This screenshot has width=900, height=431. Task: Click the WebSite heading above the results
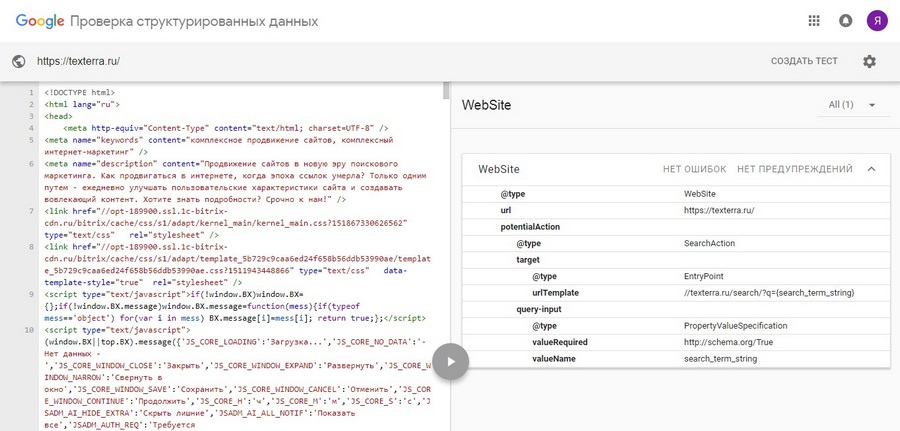click(486, 105)
